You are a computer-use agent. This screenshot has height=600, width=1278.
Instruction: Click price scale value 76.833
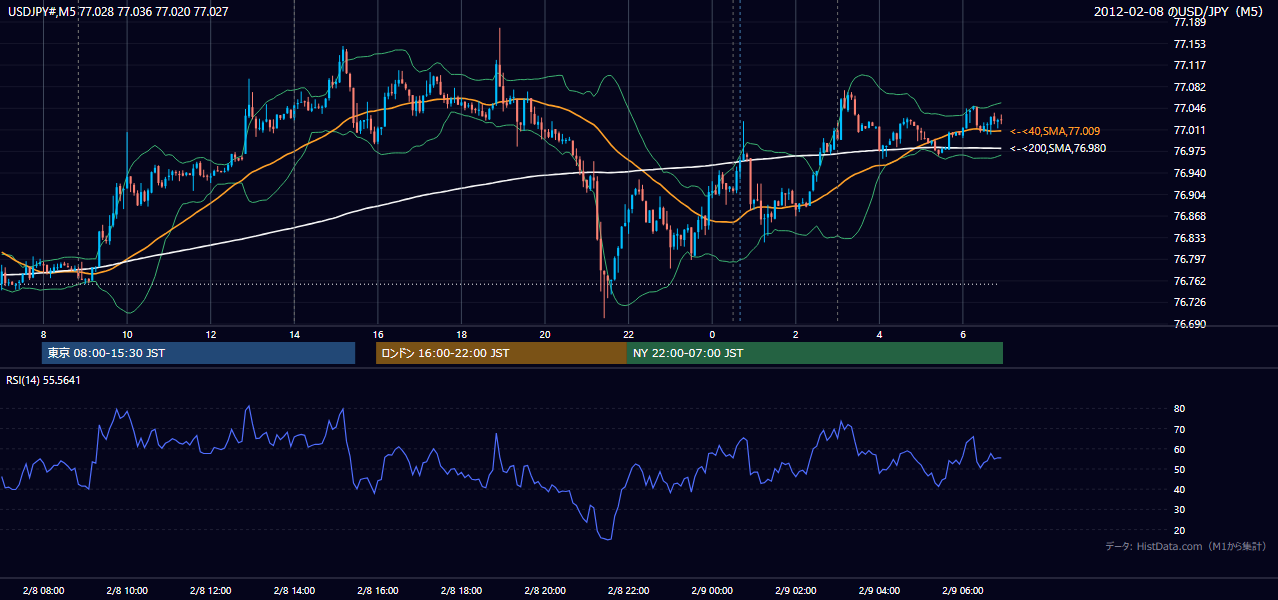click(x=1190, y=238)
